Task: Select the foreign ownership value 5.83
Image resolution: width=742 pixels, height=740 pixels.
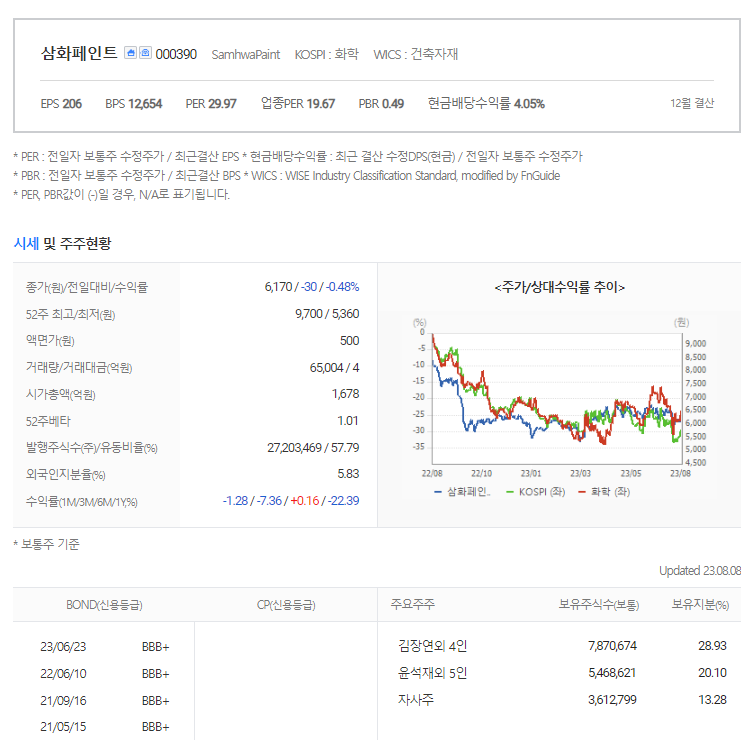Action: pos(348,474)
